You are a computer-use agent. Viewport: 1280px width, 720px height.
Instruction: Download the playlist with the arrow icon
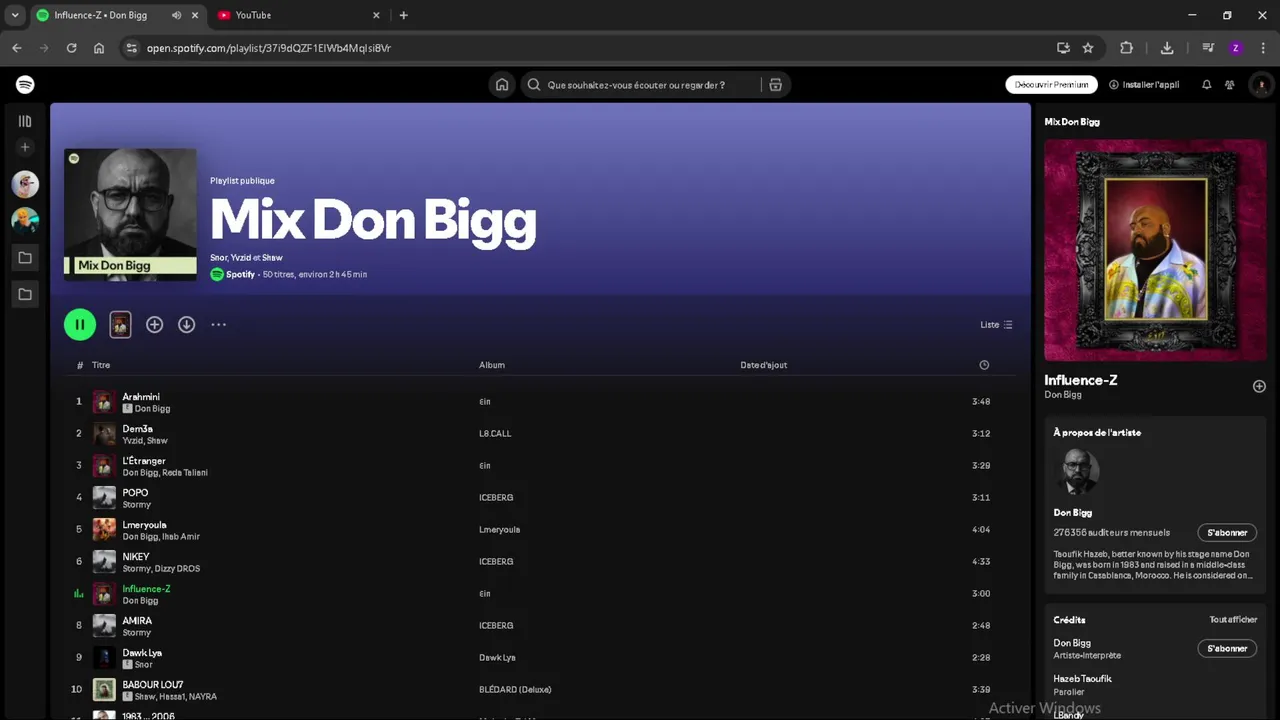[x=186, y=324]
